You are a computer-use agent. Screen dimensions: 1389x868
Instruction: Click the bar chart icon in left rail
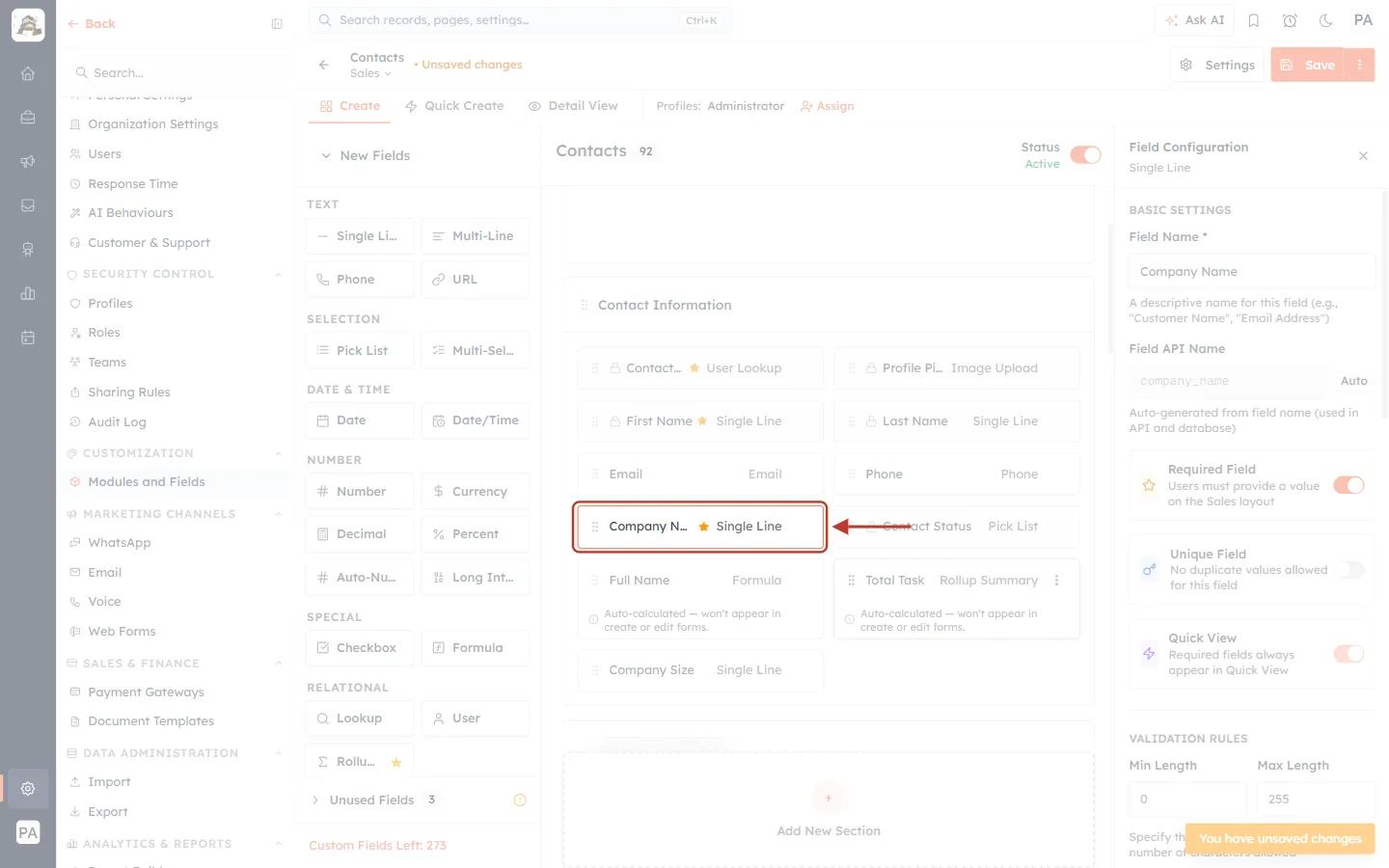(x=28, y=293)
